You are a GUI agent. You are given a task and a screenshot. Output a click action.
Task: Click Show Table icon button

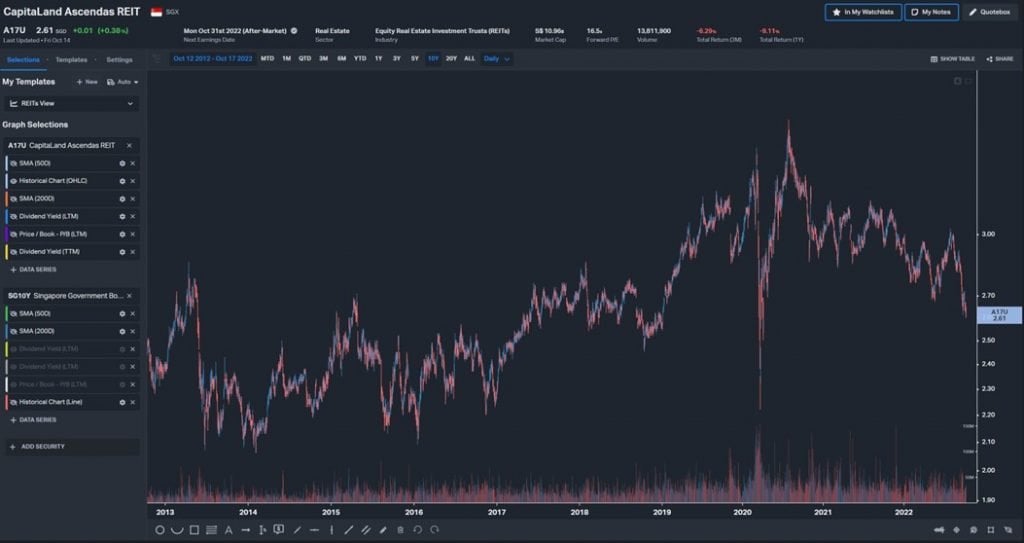pos(953,59)
